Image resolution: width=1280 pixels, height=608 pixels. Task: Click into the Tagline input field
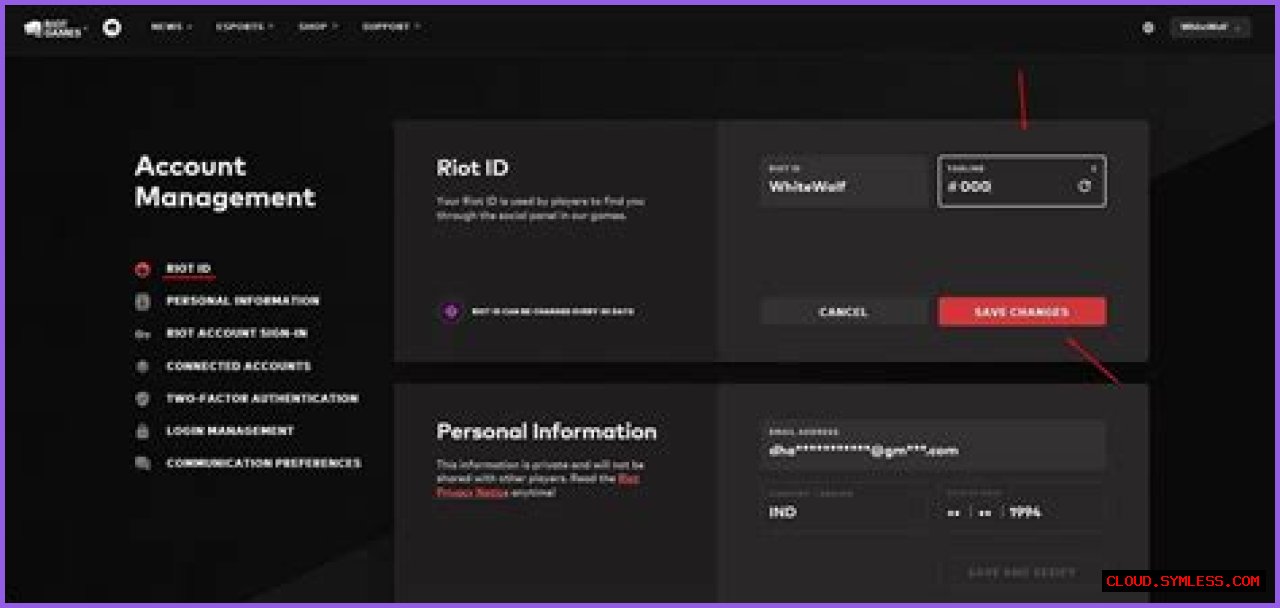click(1010, 186)
